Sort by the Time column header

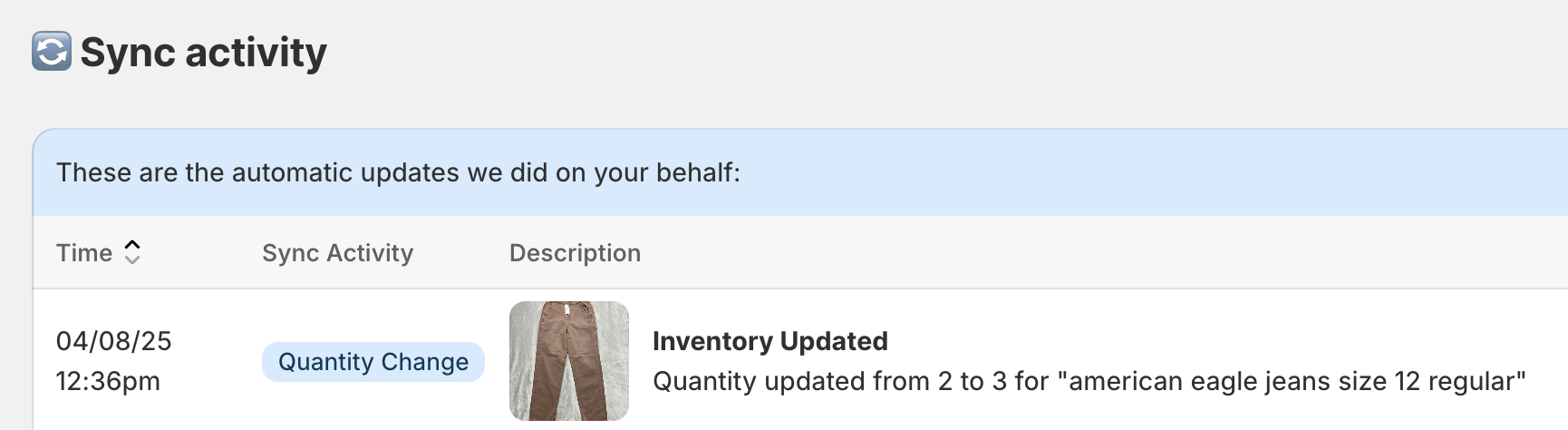pyautogui.click(x=84, y=253)
